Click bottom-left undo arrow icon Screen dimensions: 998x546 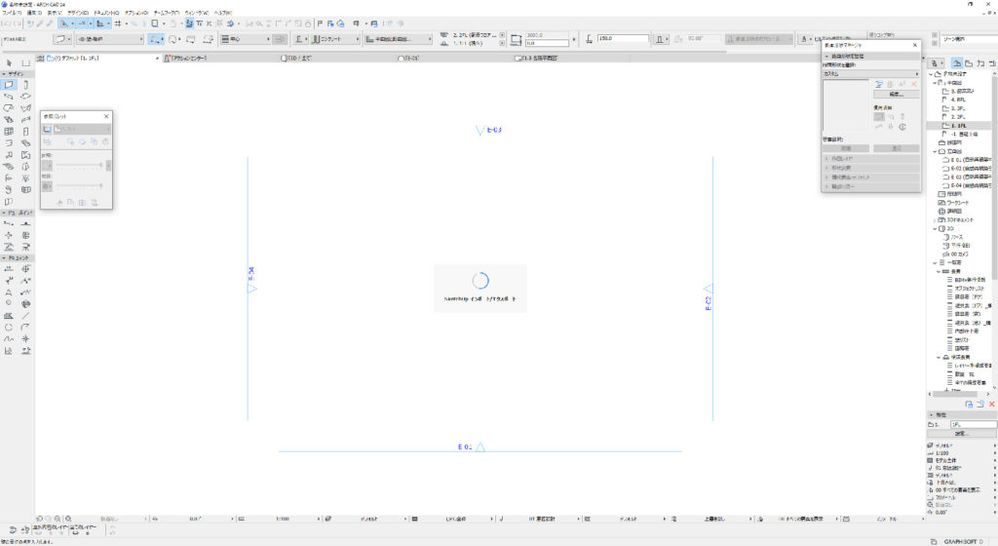coord(12,530)
